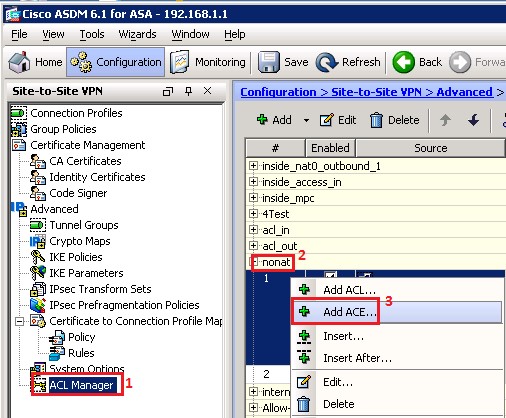
Task: Open the Monitoring view
Action: pyautogui.click(x=208, y=62)
